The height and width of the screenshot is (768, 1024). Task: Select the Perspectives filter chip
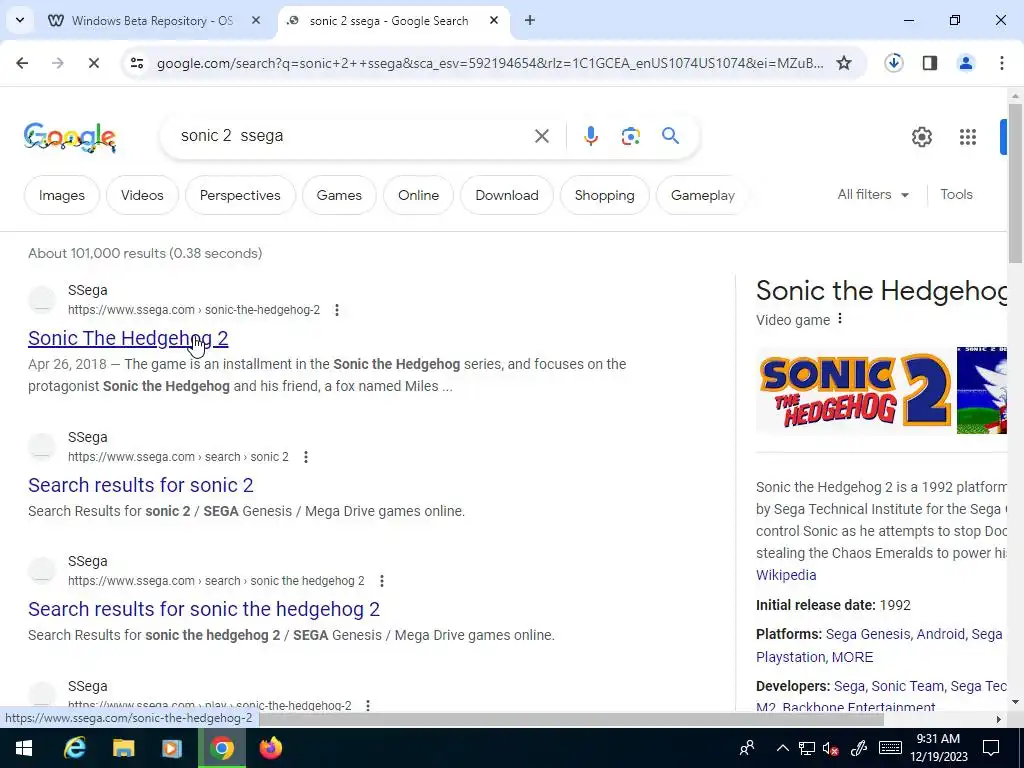240,195
